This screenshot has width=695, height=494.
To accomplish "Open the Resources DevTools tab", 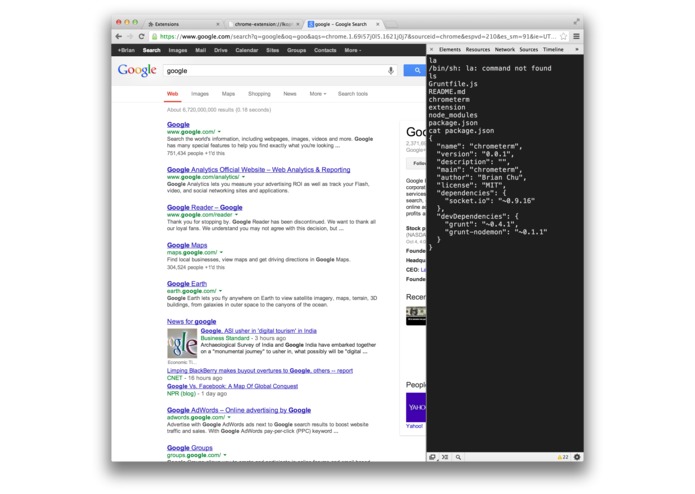I will click(x=478, y=50).
